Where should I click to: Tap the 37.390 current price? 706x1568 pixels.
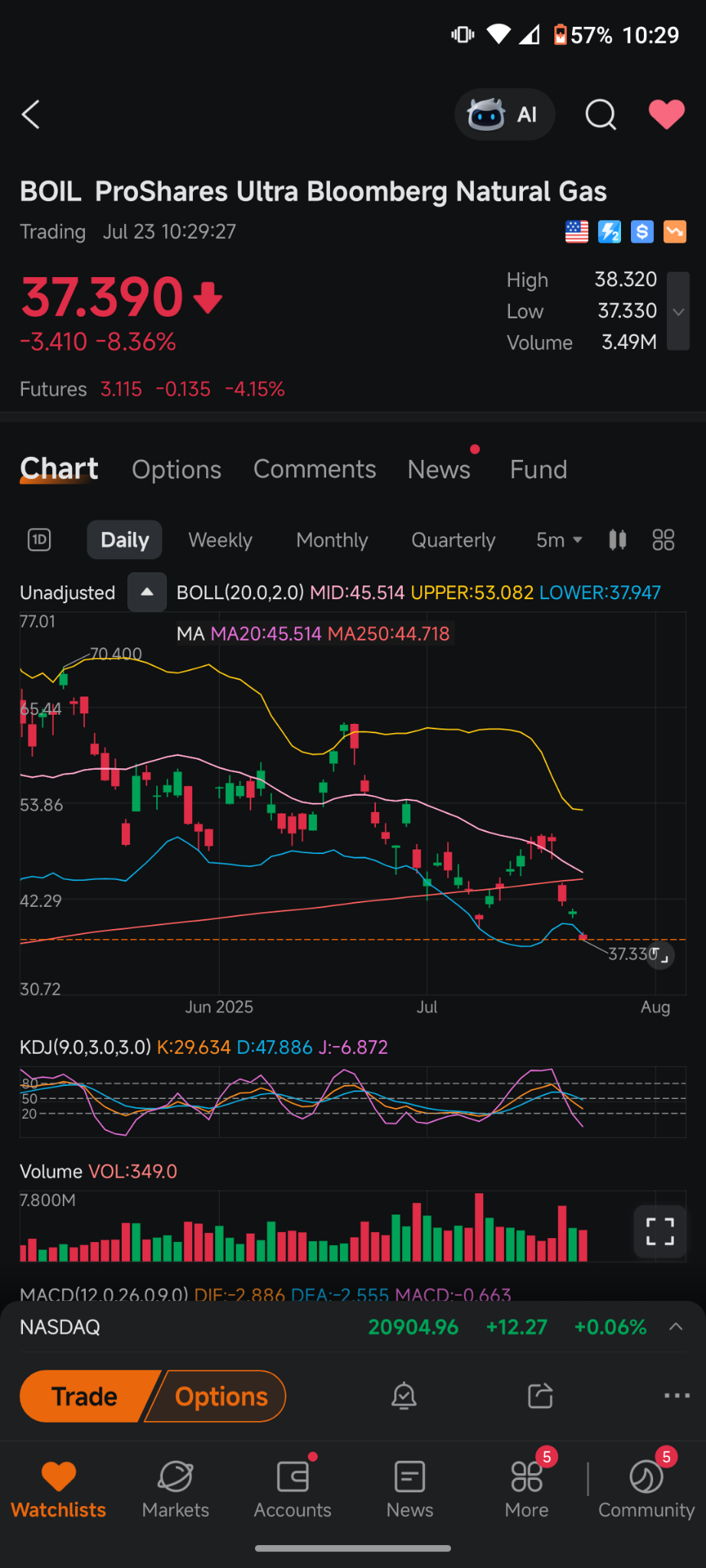pyautogui.click(x=103, y=298)
